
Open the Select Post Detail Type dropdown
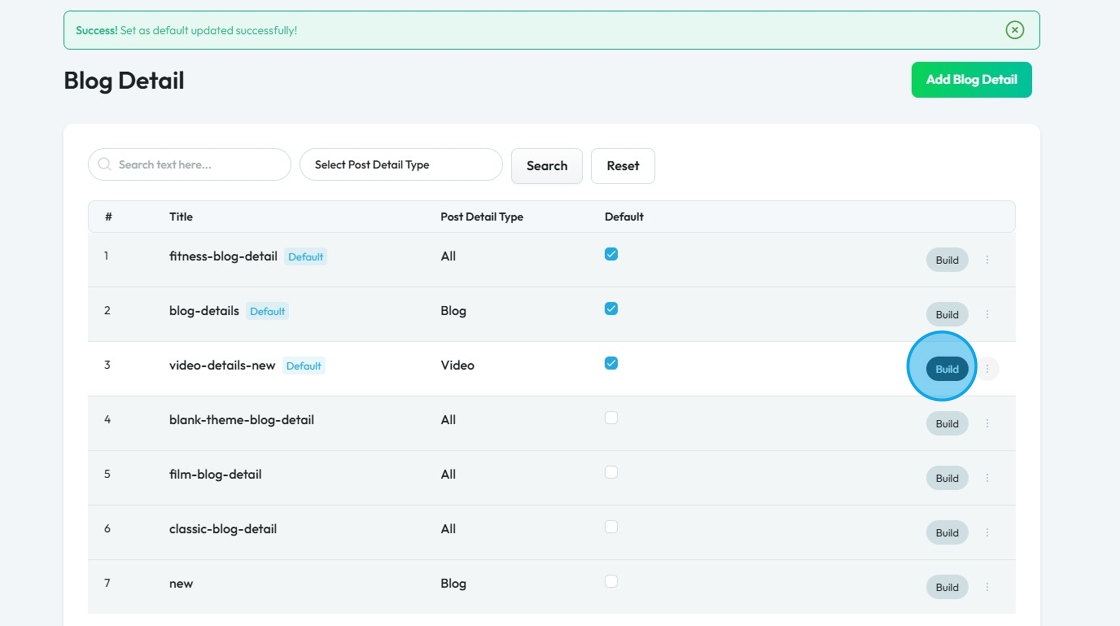[x=400, y=165]
